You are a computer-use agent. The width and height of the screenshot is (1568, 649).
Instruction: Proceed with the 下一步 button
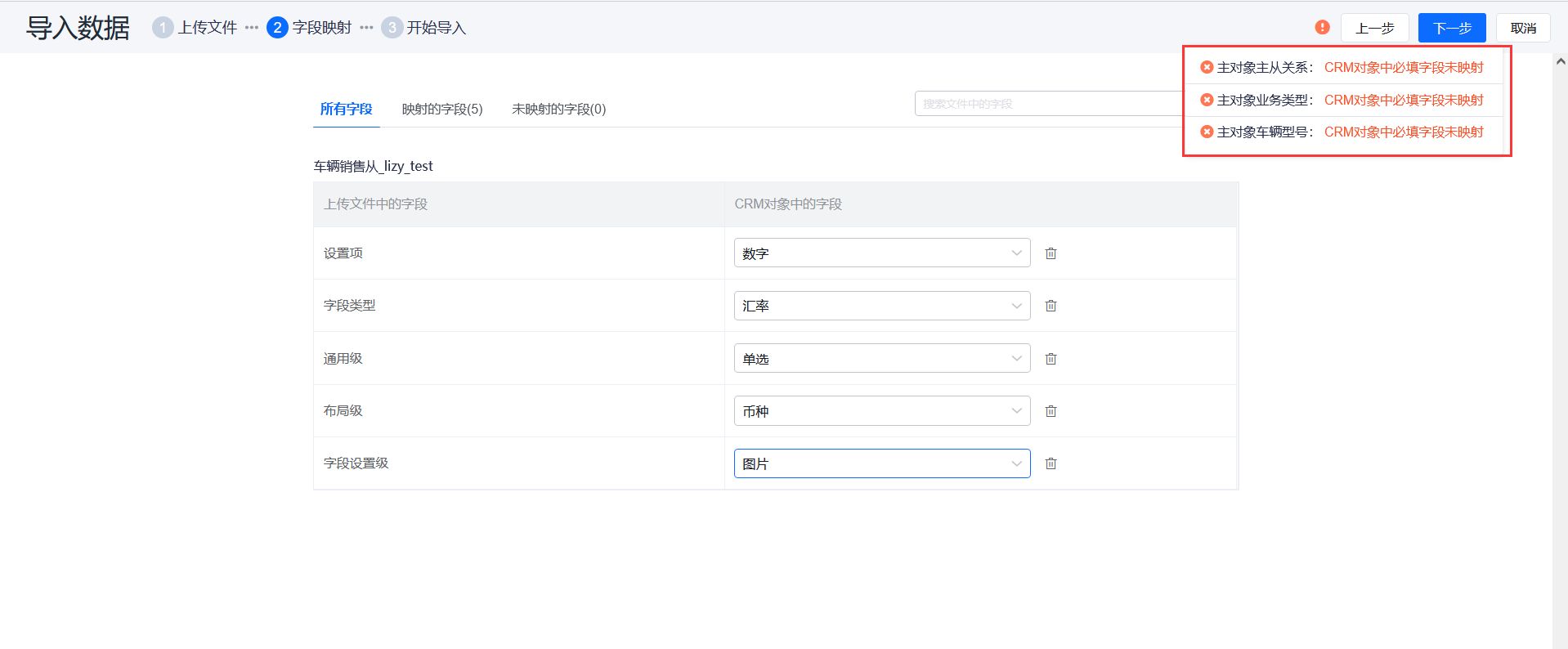[1452, 28]
